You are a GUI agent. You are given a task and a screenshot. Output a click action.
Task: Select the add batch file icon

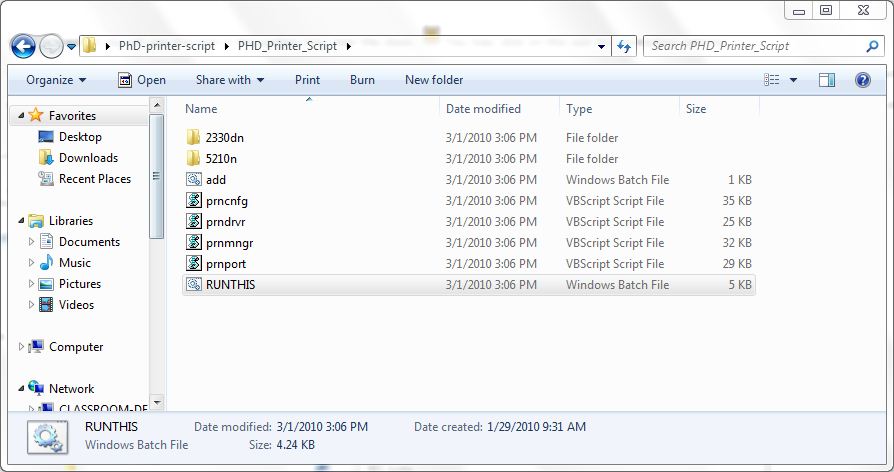coord(194,179)
